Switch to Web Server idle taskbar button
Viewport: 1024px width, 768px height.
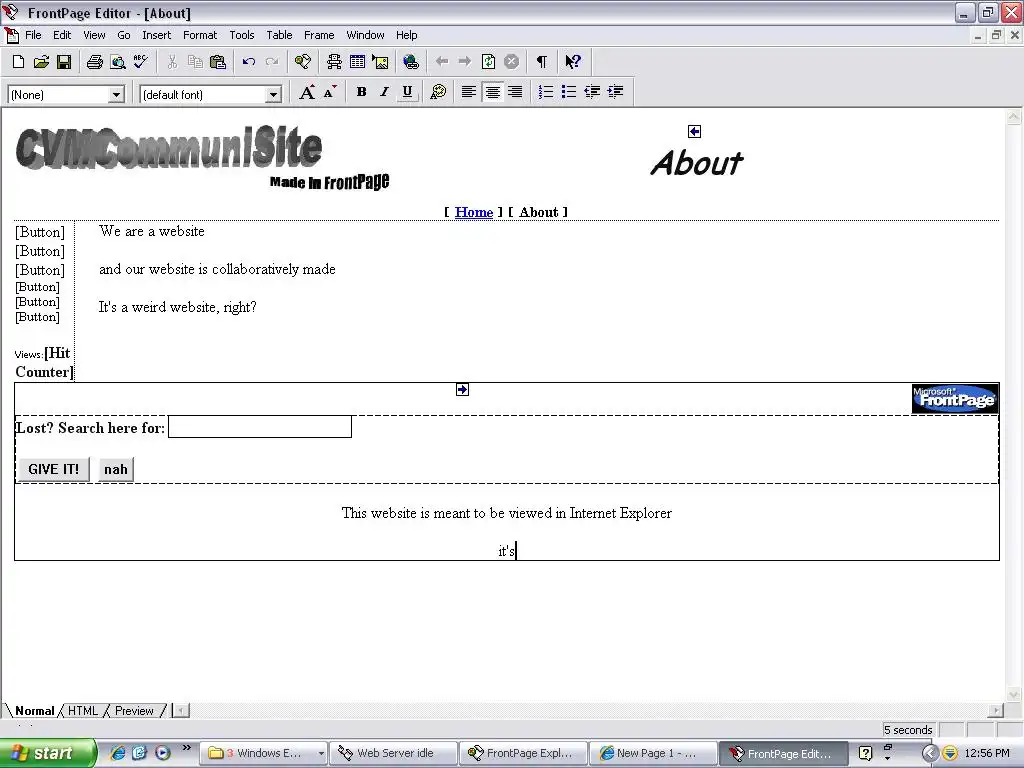point(392,754)
